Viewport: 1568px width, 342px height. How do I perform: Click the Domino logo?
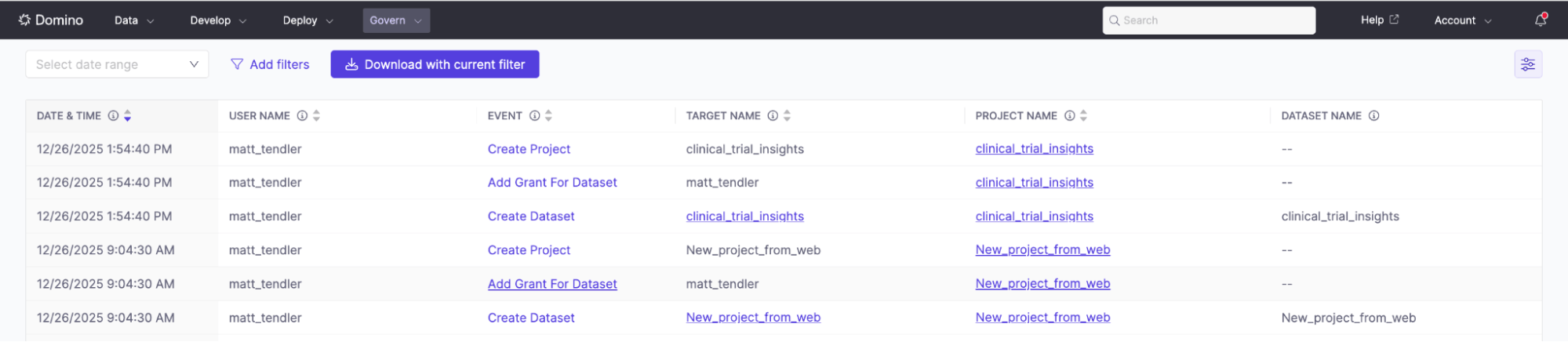[51, 20]
